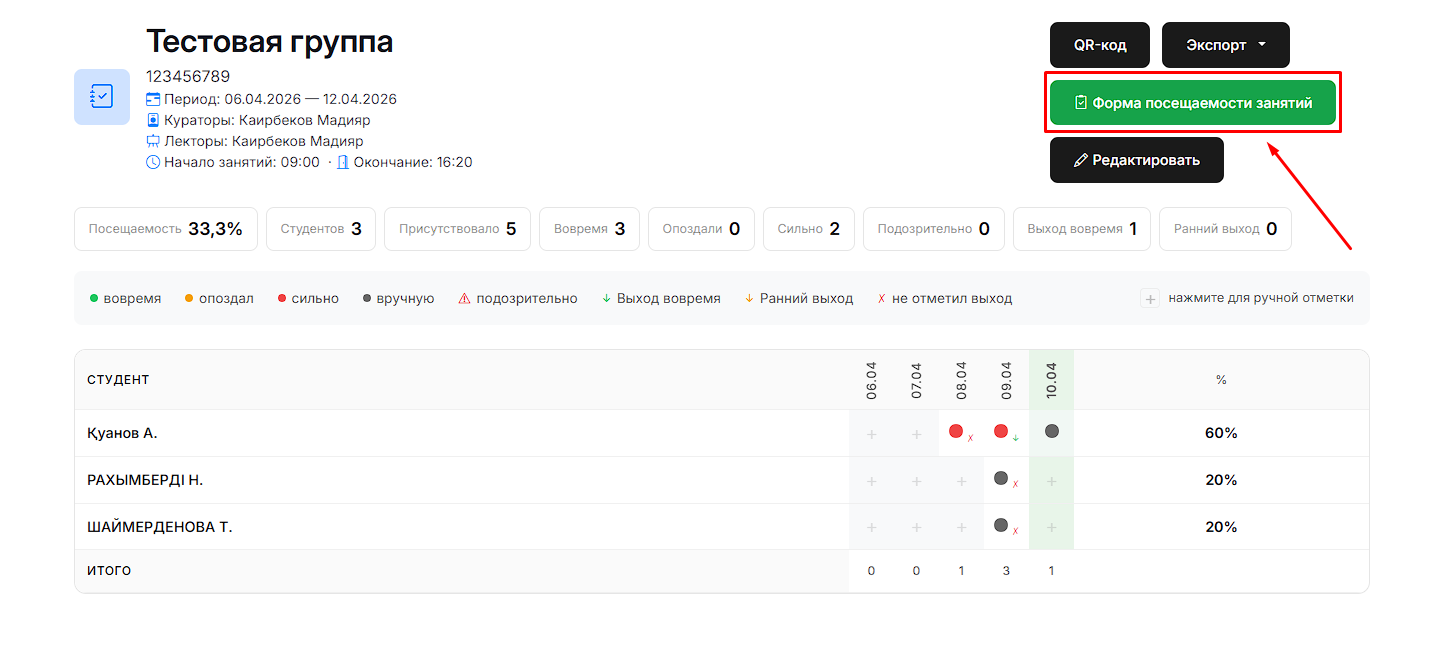Click the red status dot for Қуанов on 08.04
This screenshot has width=1433, height=645.
(x=956, y=432)
